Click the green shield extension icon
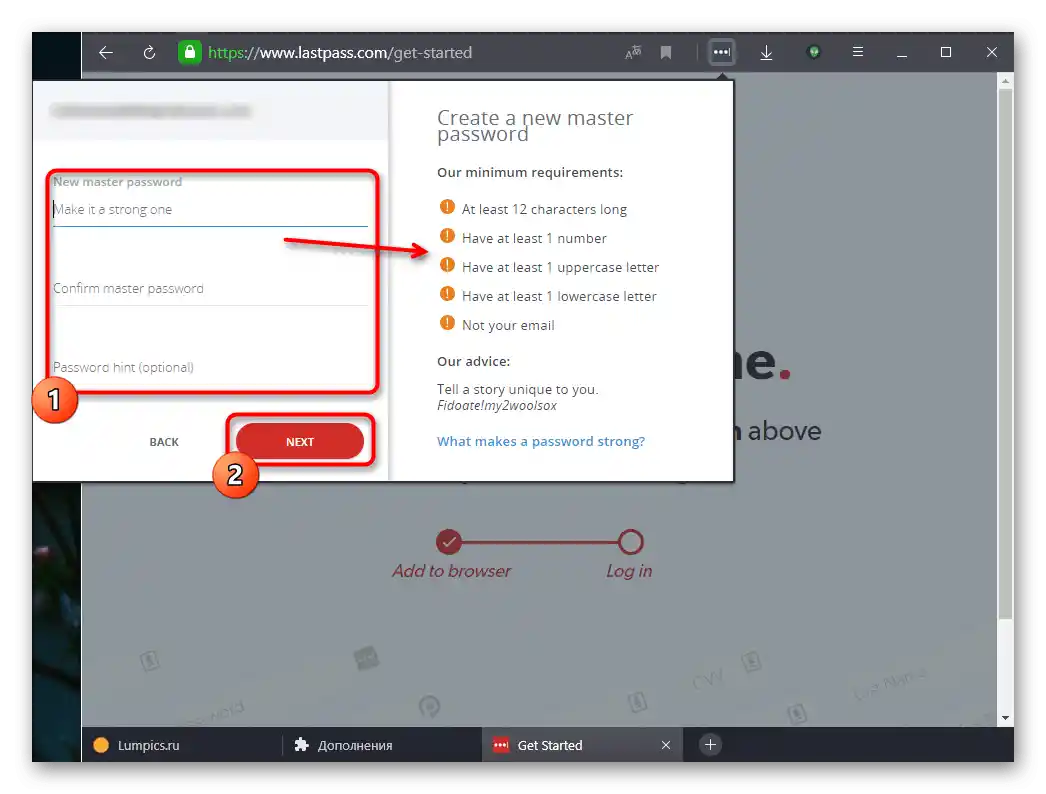 click(813, 52)
